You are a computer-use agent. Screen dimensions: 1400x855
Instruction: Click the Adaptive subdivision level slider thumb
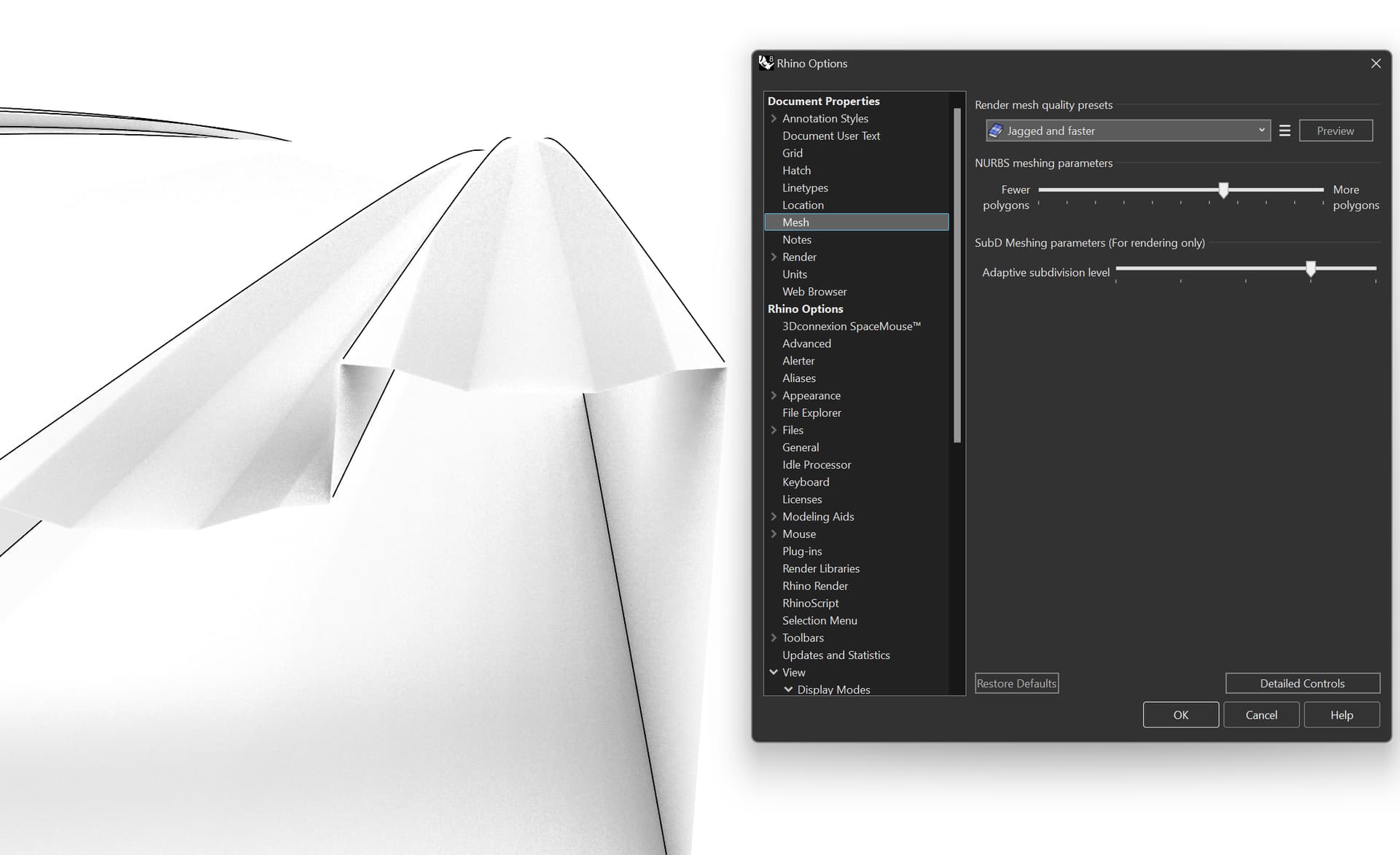point(1310,269)
